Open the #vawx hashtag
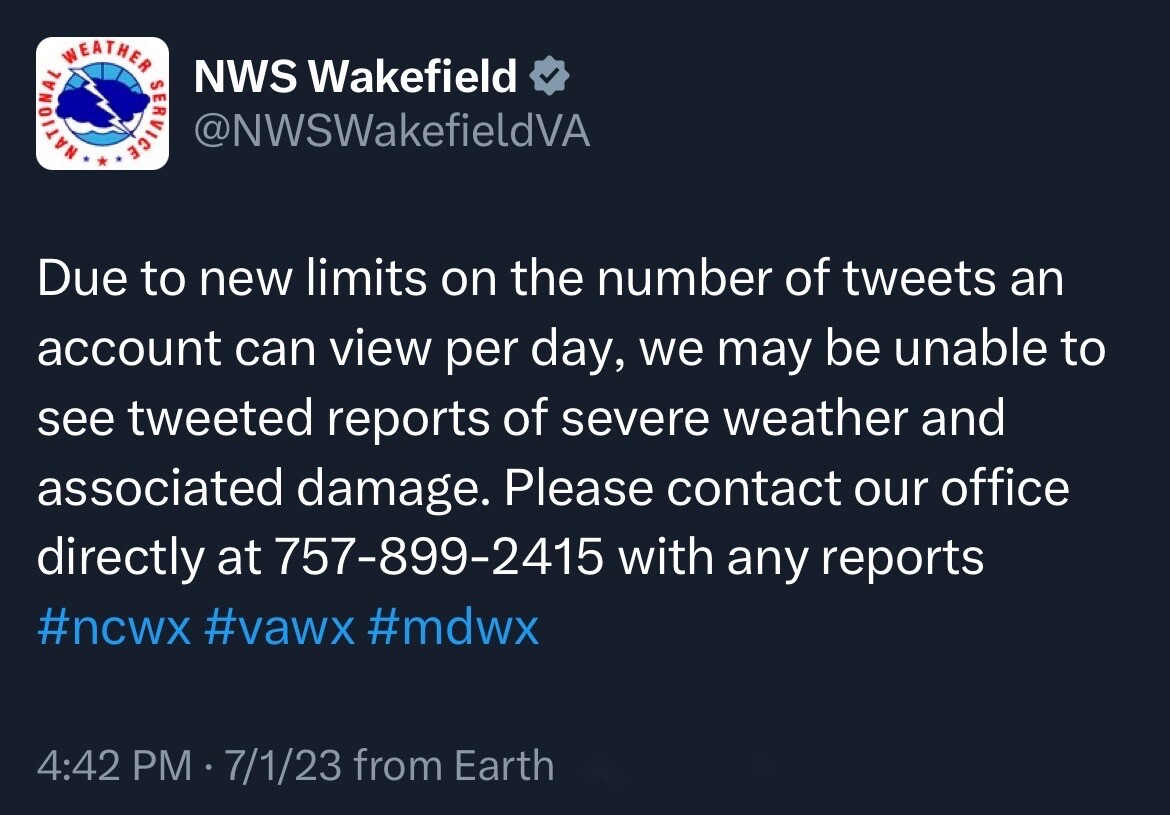This screenshot has width=1170, height=815. point(279,626)
